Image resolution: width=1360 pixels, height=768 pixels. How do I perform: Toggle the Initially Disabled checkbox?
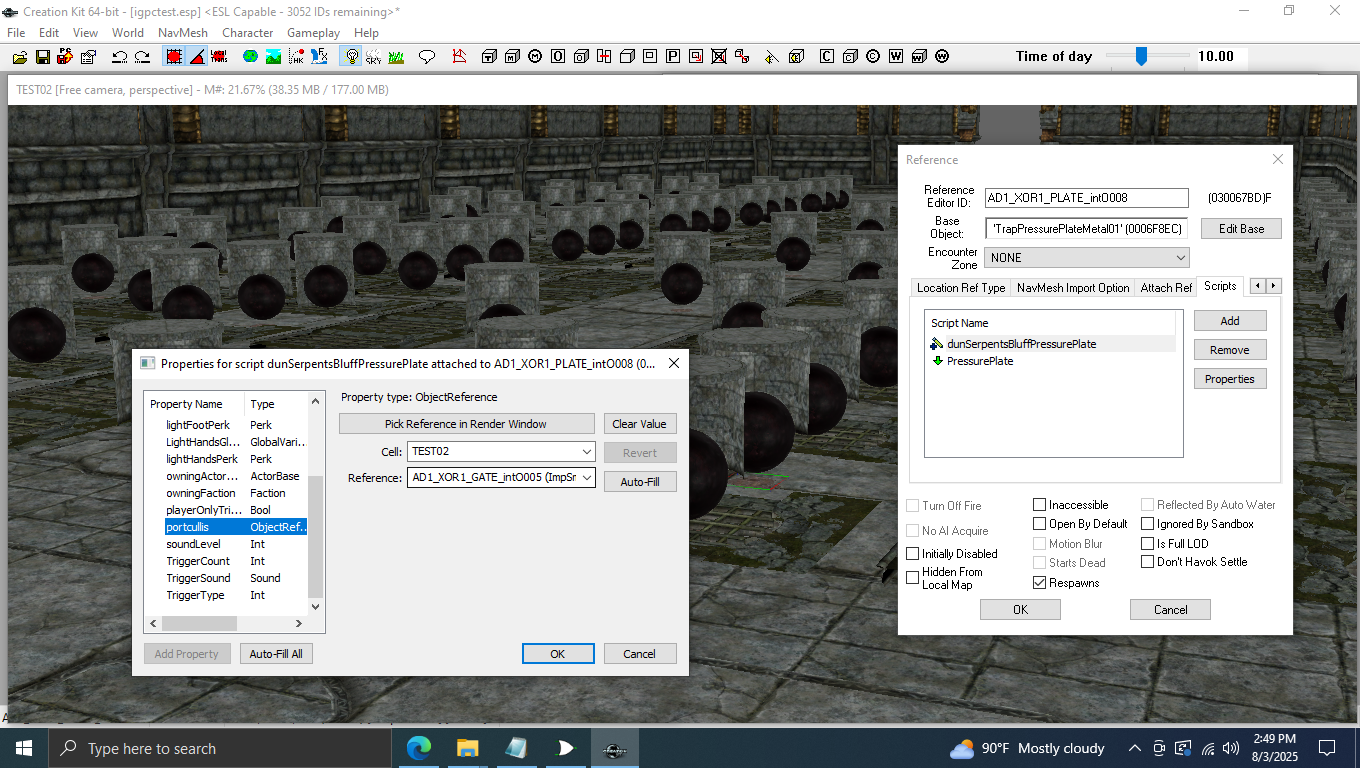pos(912,554)
